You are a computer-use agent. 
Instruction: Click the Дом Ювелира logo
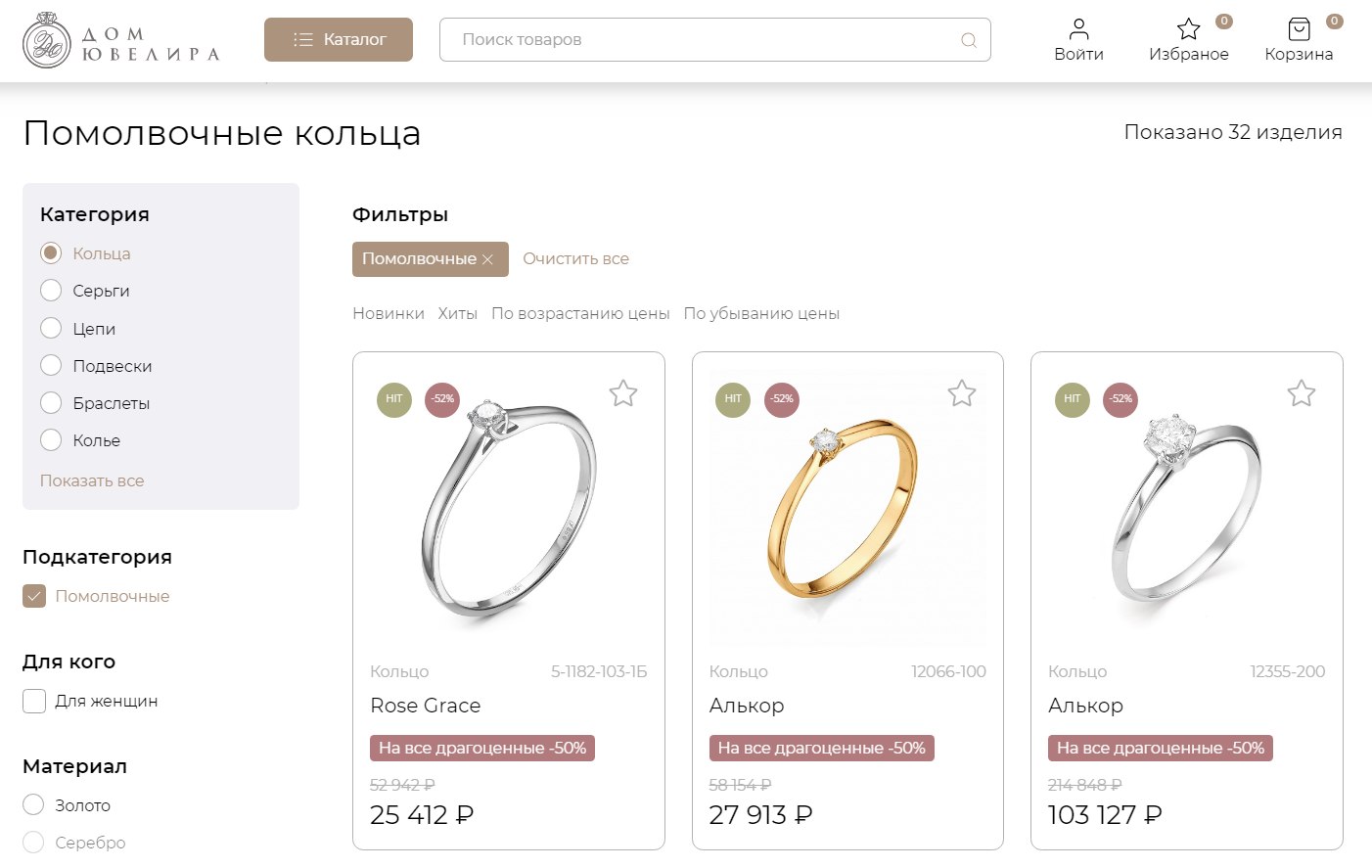point(121,41)
